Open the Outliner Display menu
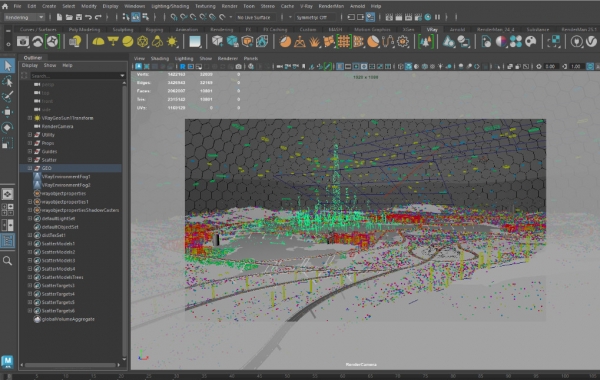The image size is (600, 380). [30, 65]
